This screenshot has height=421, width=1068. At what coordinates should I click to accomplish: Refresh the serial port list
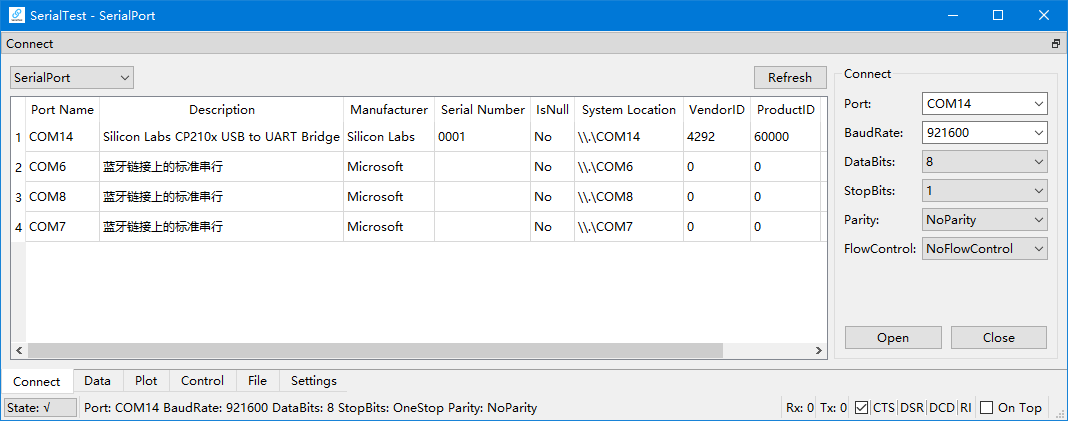789,78
